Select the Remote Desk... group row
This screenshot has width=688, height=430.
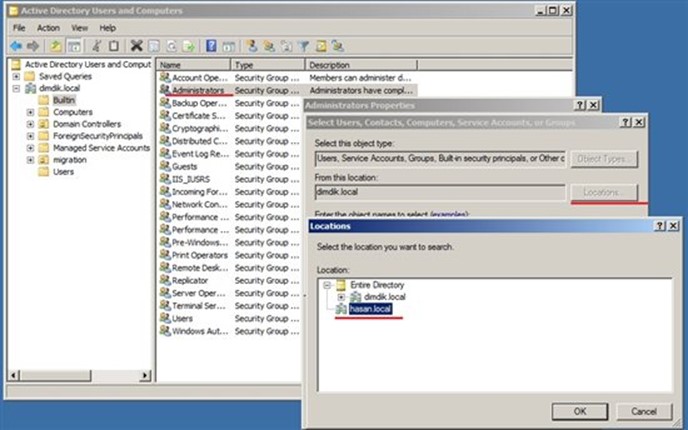click(230, 268)
